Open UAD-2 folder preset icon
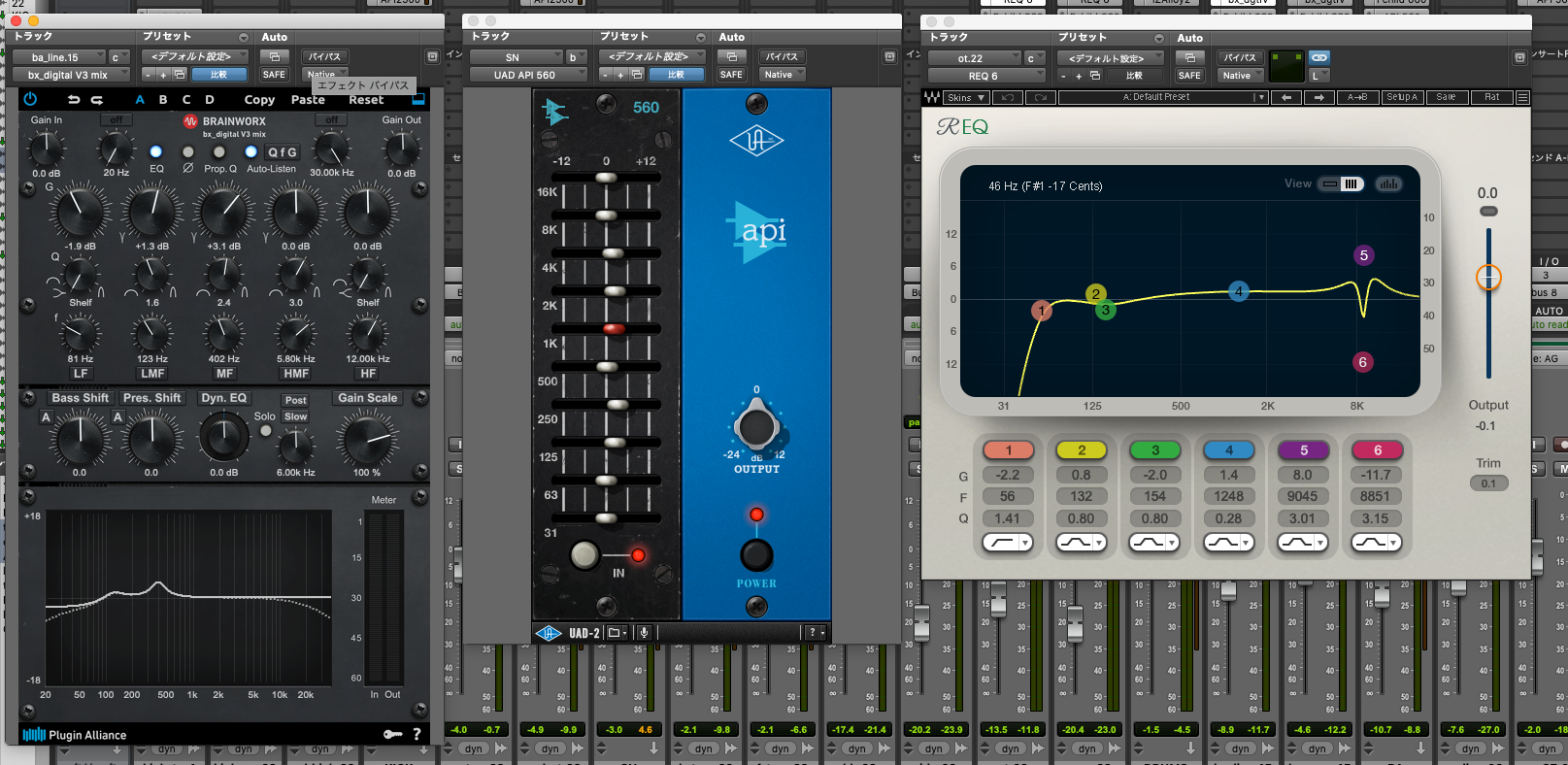Viewport: 1568px width, 765px height. point(617,633)
